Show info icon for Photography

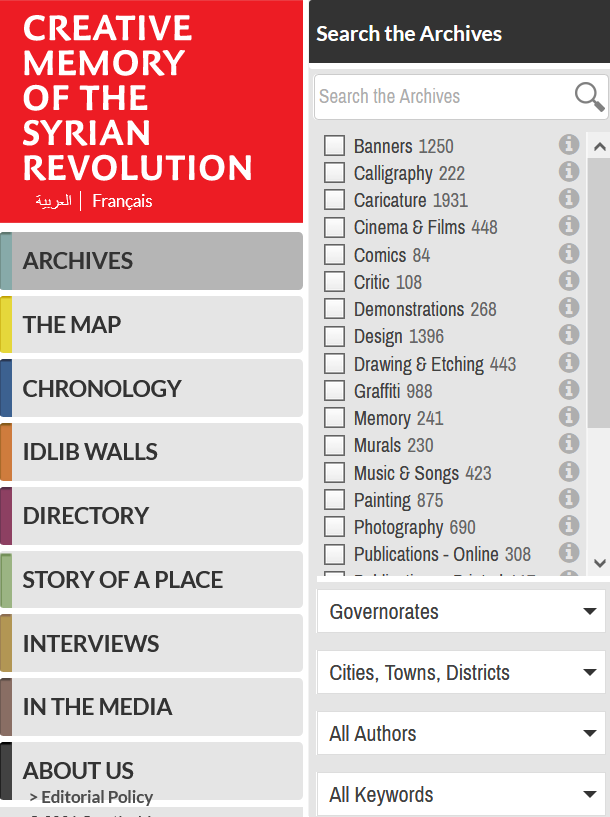(569, 525)
